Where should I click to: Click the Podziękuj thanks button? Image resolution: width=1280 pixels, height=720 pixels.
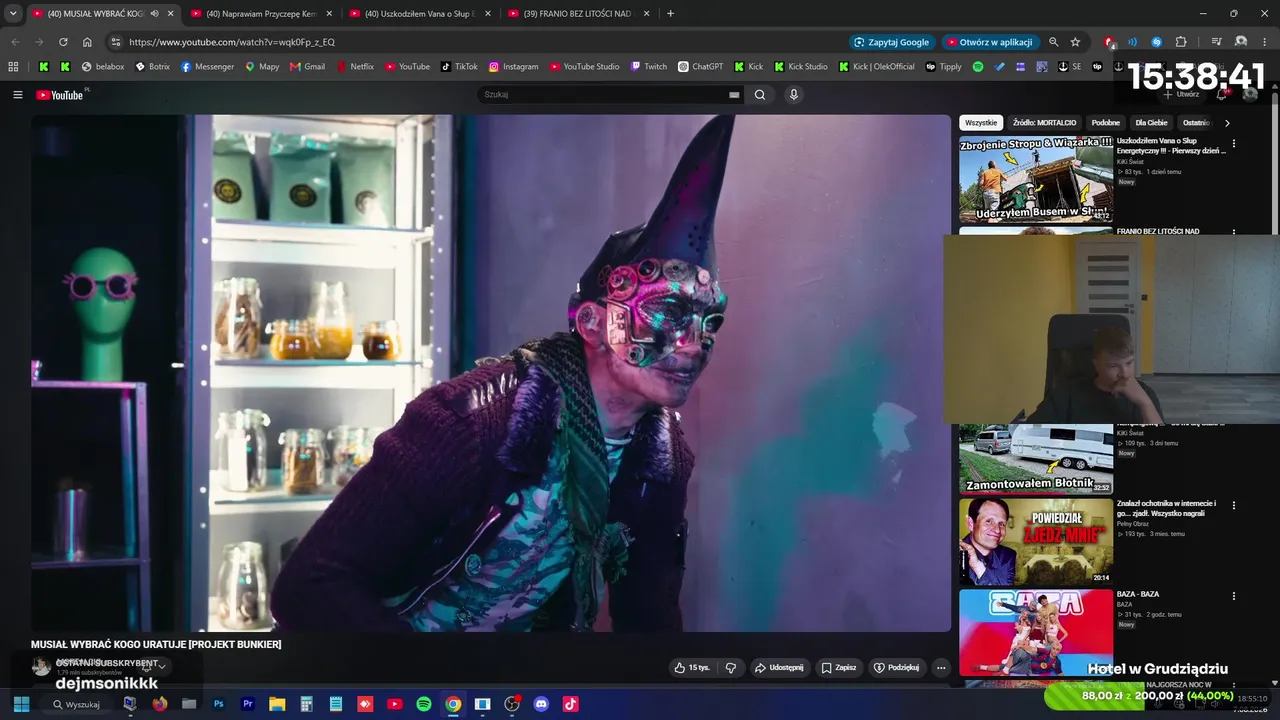tap(896, 667)
